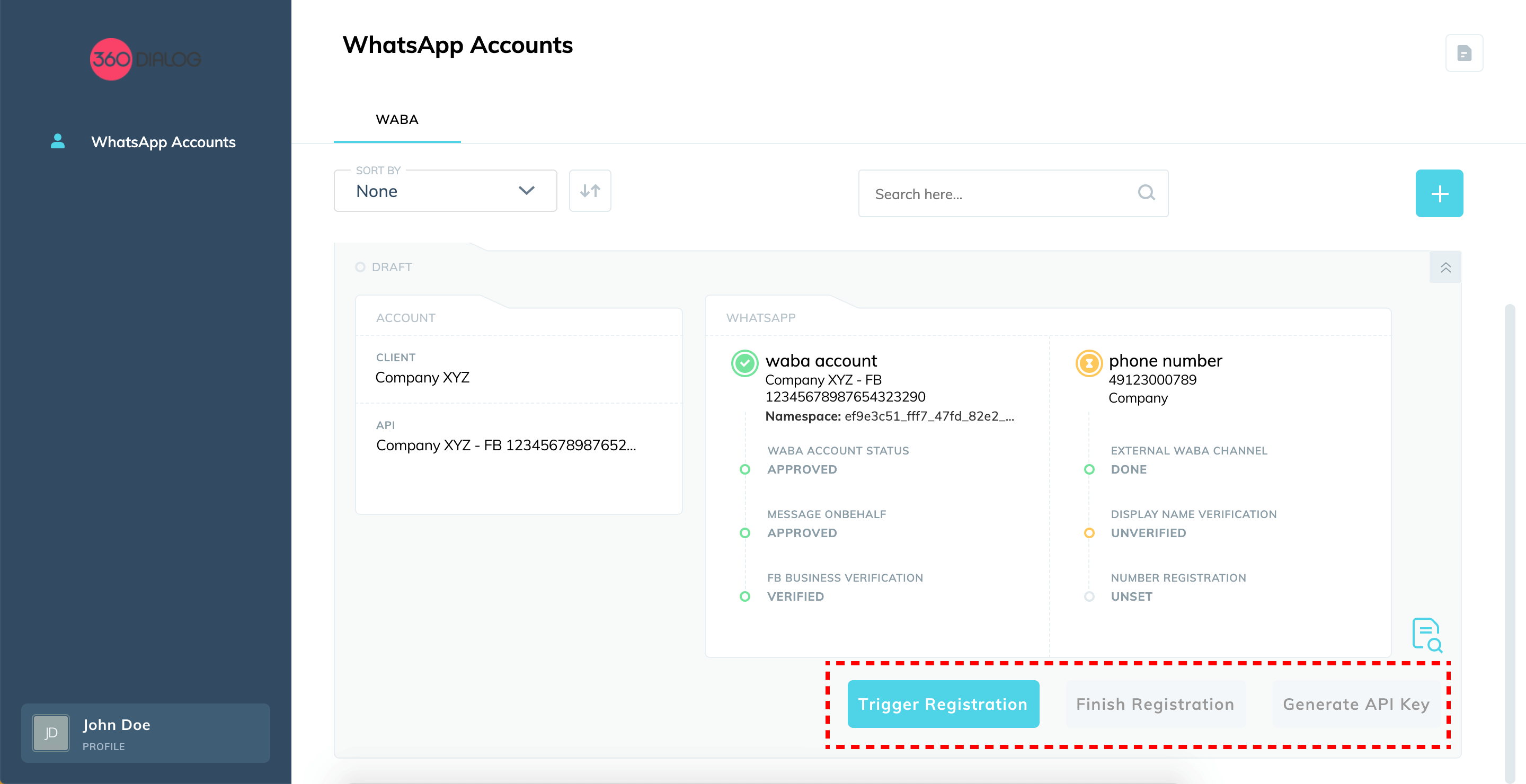Viewport: 1526px width, 784px height.
Task: Toggle sort order arrows button
Action: click(589, 191)
